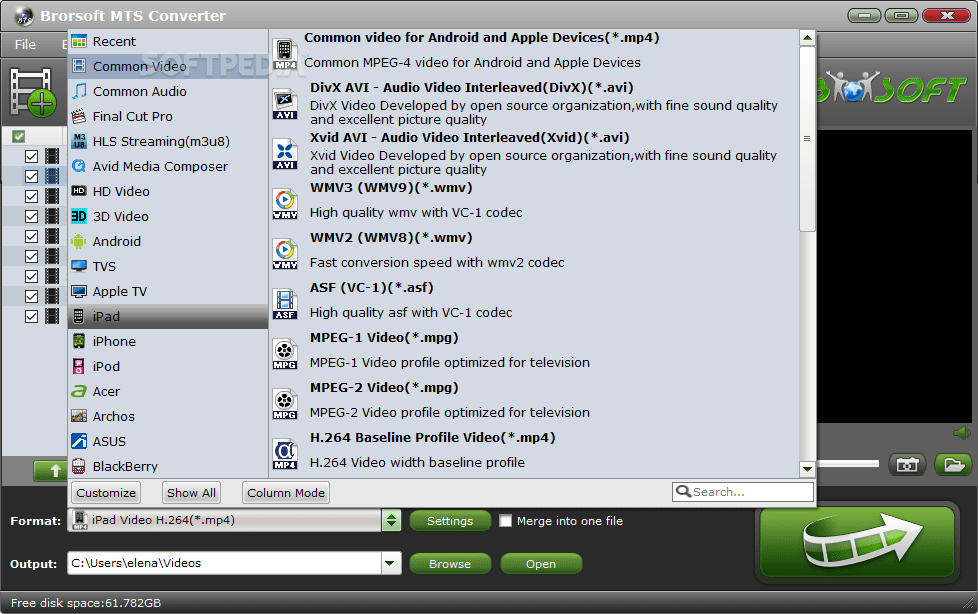Click the format list scrollbar thumb
This screenshot has height=614, width=978.
[807, 139]
